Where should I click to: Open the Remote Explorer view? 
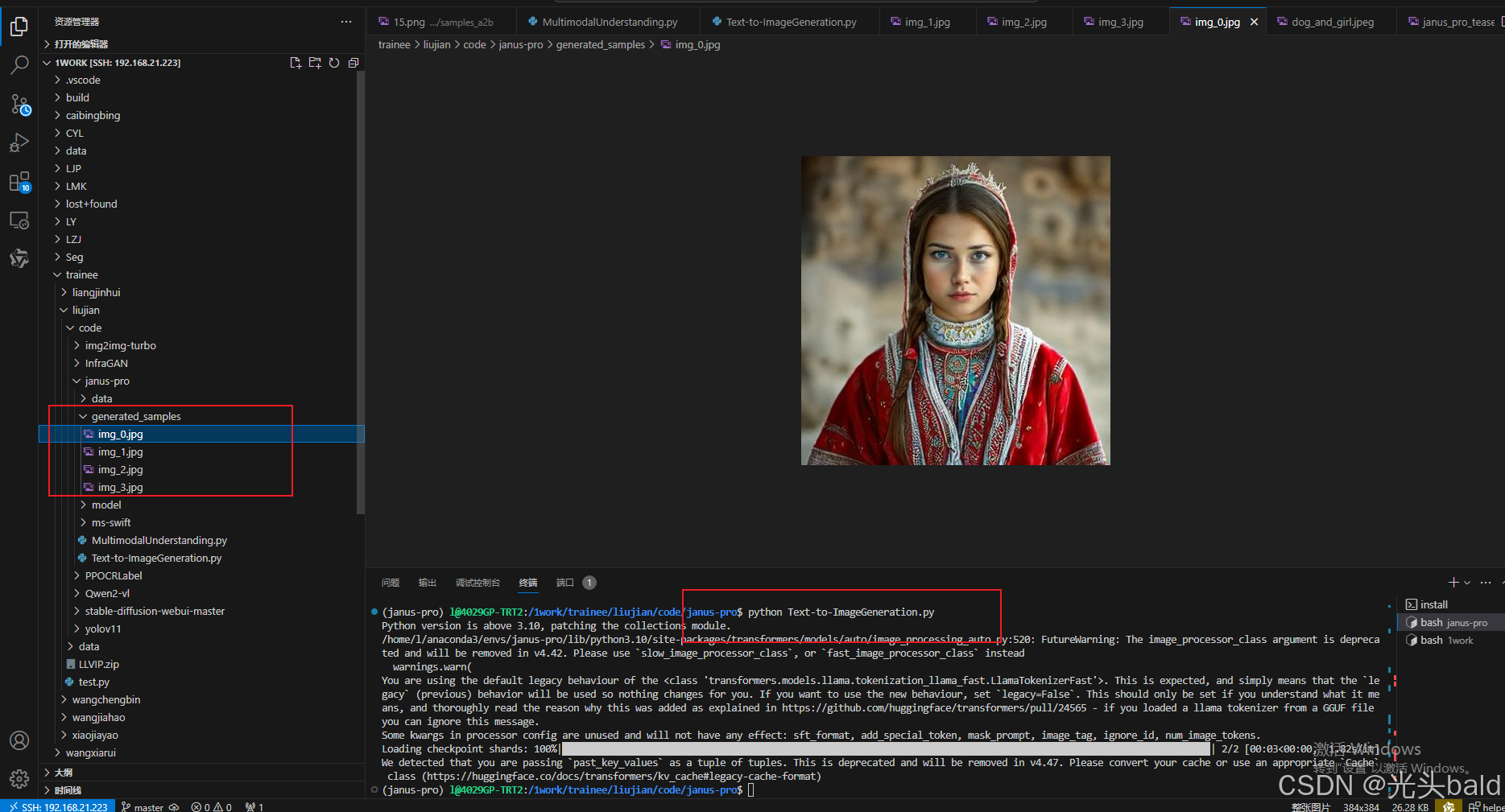click(19, 220)
